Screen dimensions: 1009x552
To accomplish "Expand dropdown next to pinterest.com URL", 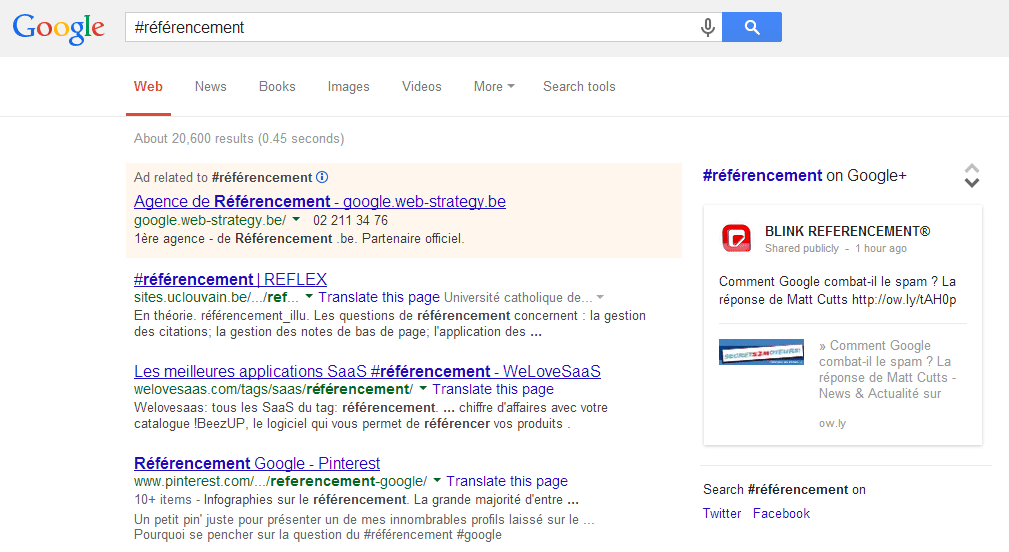I will point(437,481).
